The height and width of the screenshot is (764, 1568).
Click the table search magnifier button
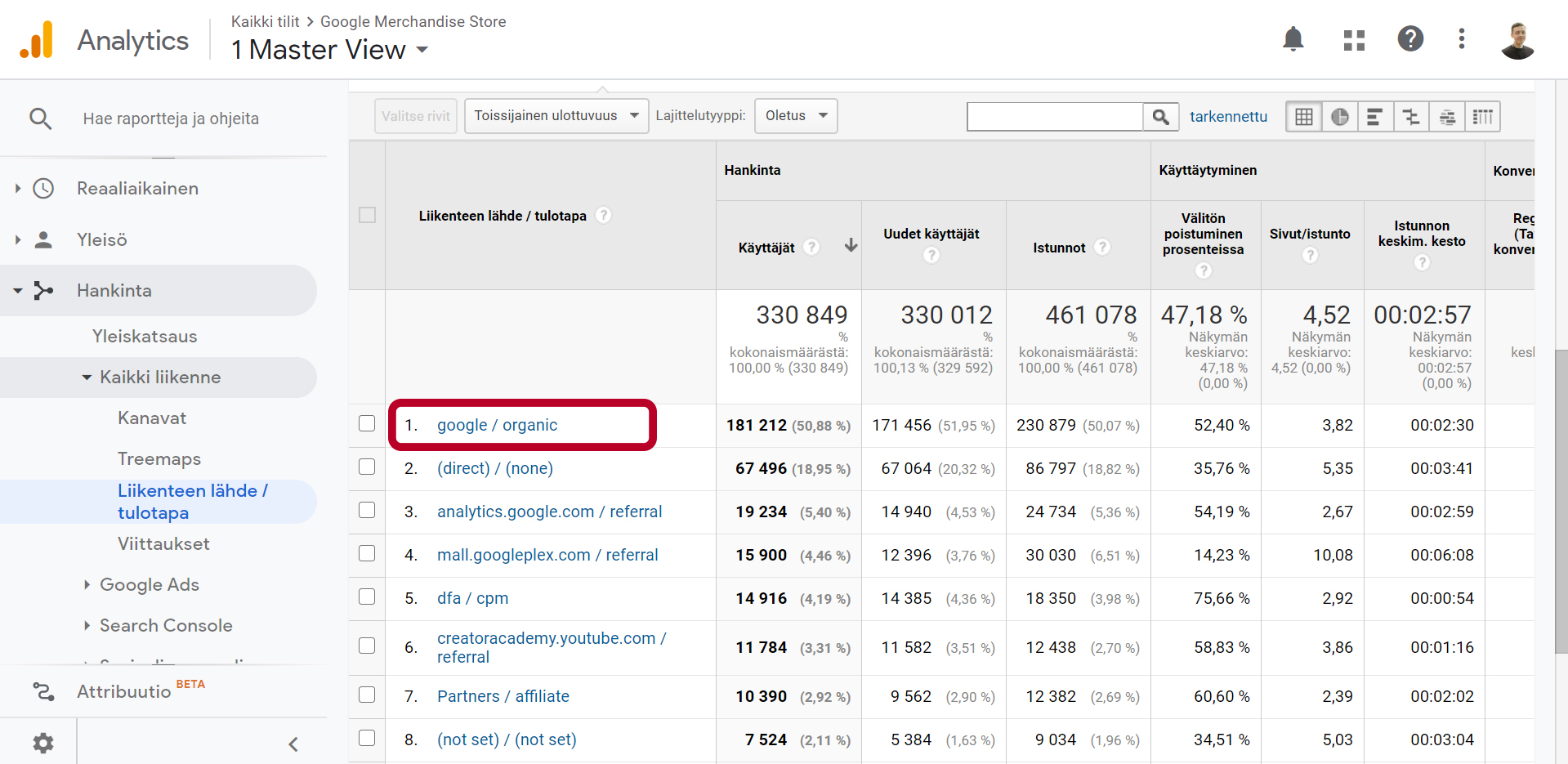[x=1160, y=117]
